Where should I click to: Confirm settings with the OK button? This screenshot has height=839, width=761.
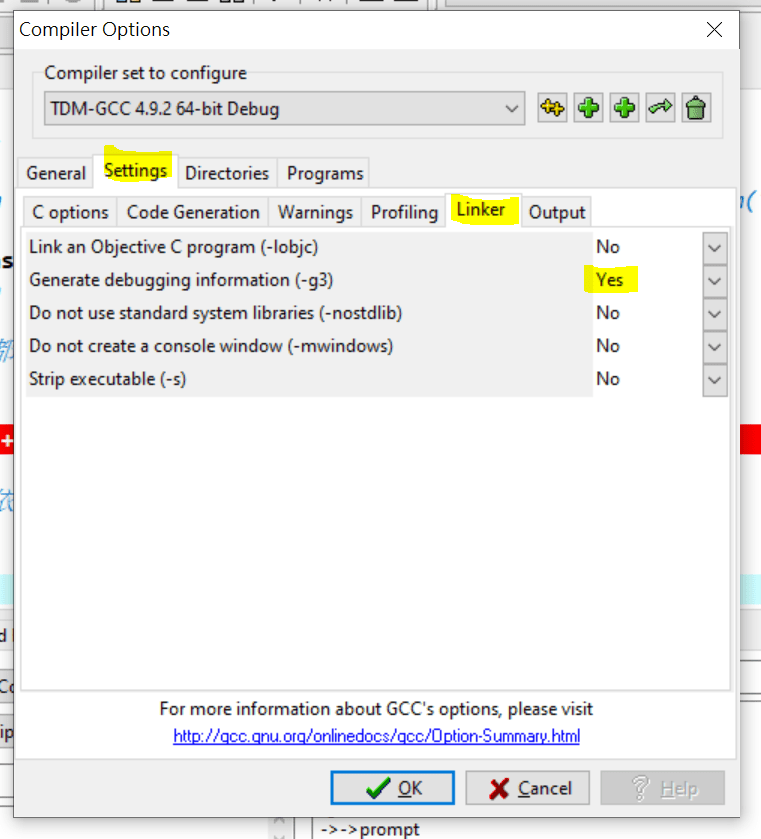point(392,788)
